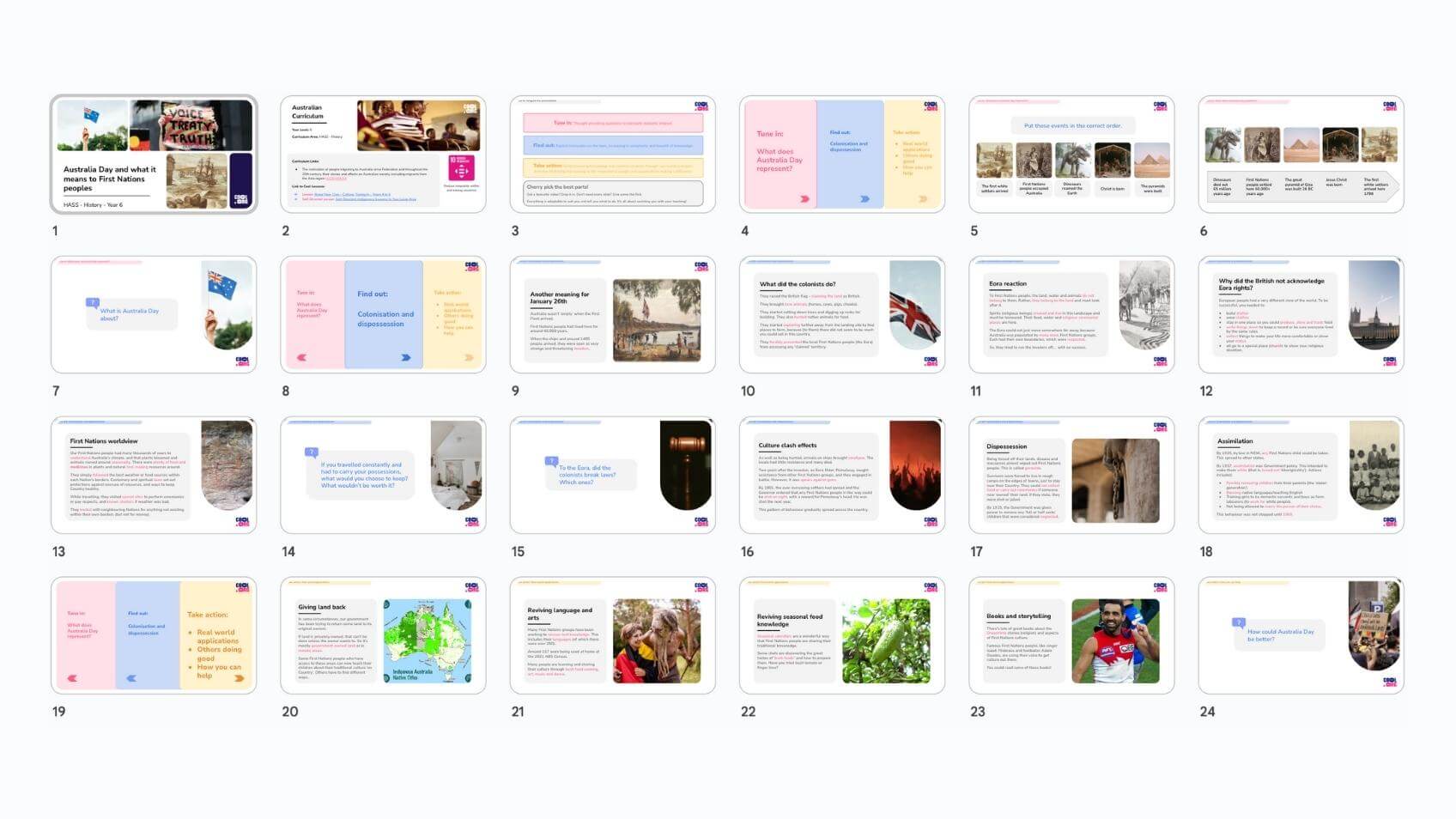The height and width of the screenshot is (819, 1456).
Task: Select the timeline arrow slide numbered 6
Action: (x=1301, y=155)
